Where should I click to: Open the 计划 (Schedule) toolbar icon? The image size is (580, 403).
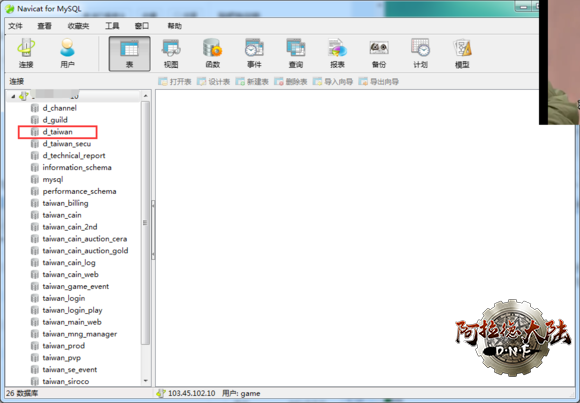tap(421, 53)
